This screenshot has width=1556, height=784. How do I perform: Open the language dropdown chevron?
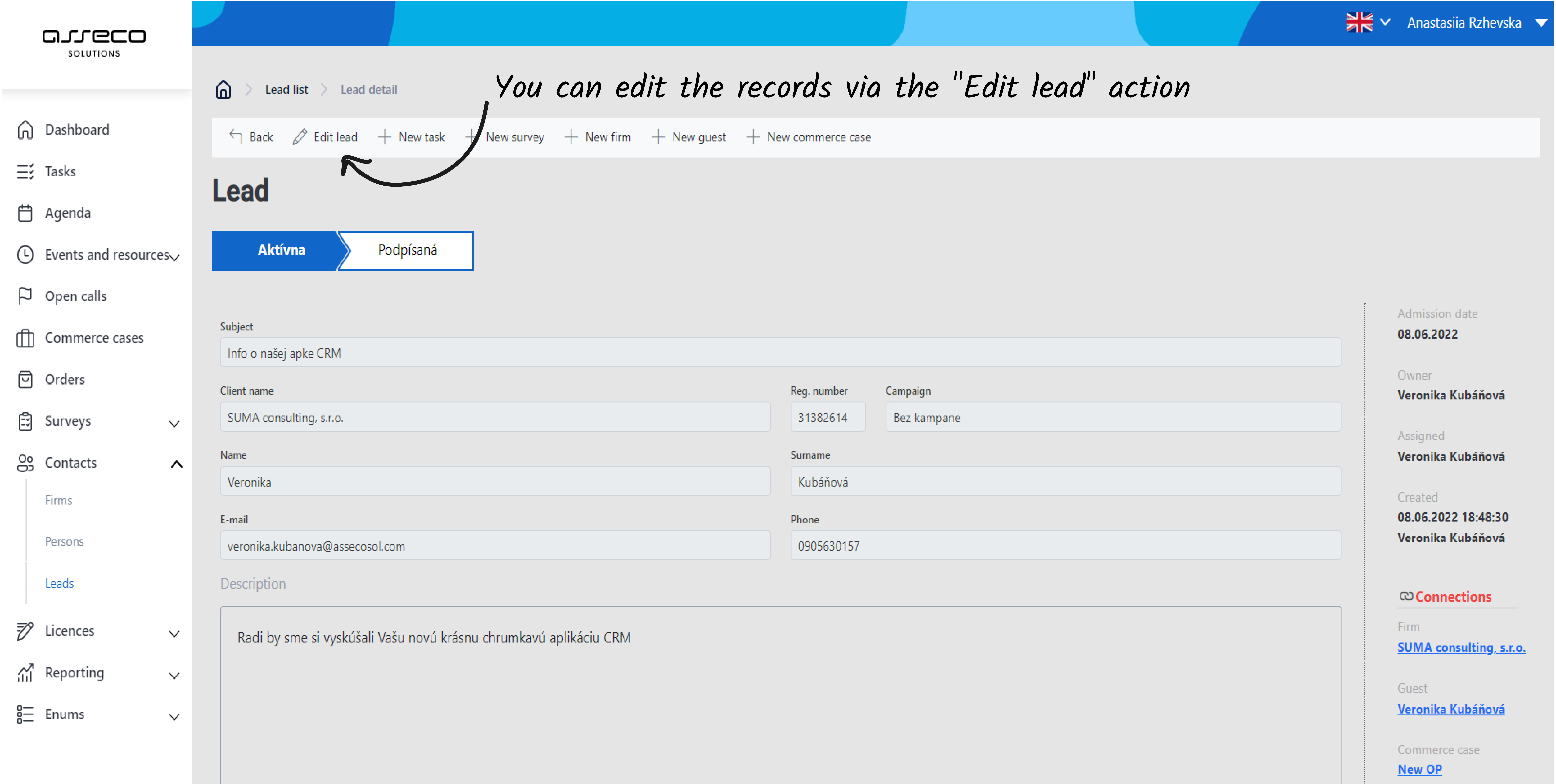pyautogui.click(x=1385, y=22)
